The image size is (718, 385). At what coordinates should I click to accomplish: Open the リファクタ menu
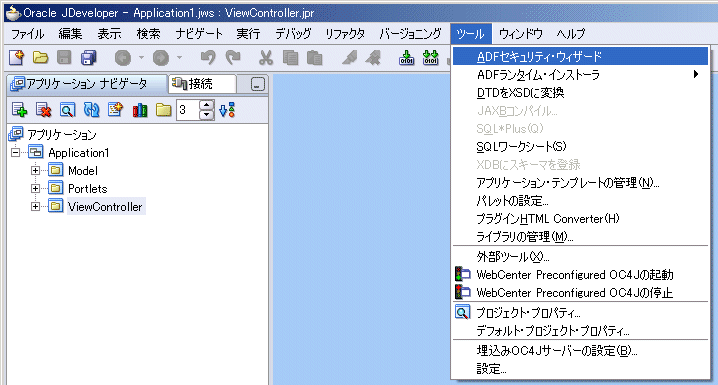click(x=345, y=34)
